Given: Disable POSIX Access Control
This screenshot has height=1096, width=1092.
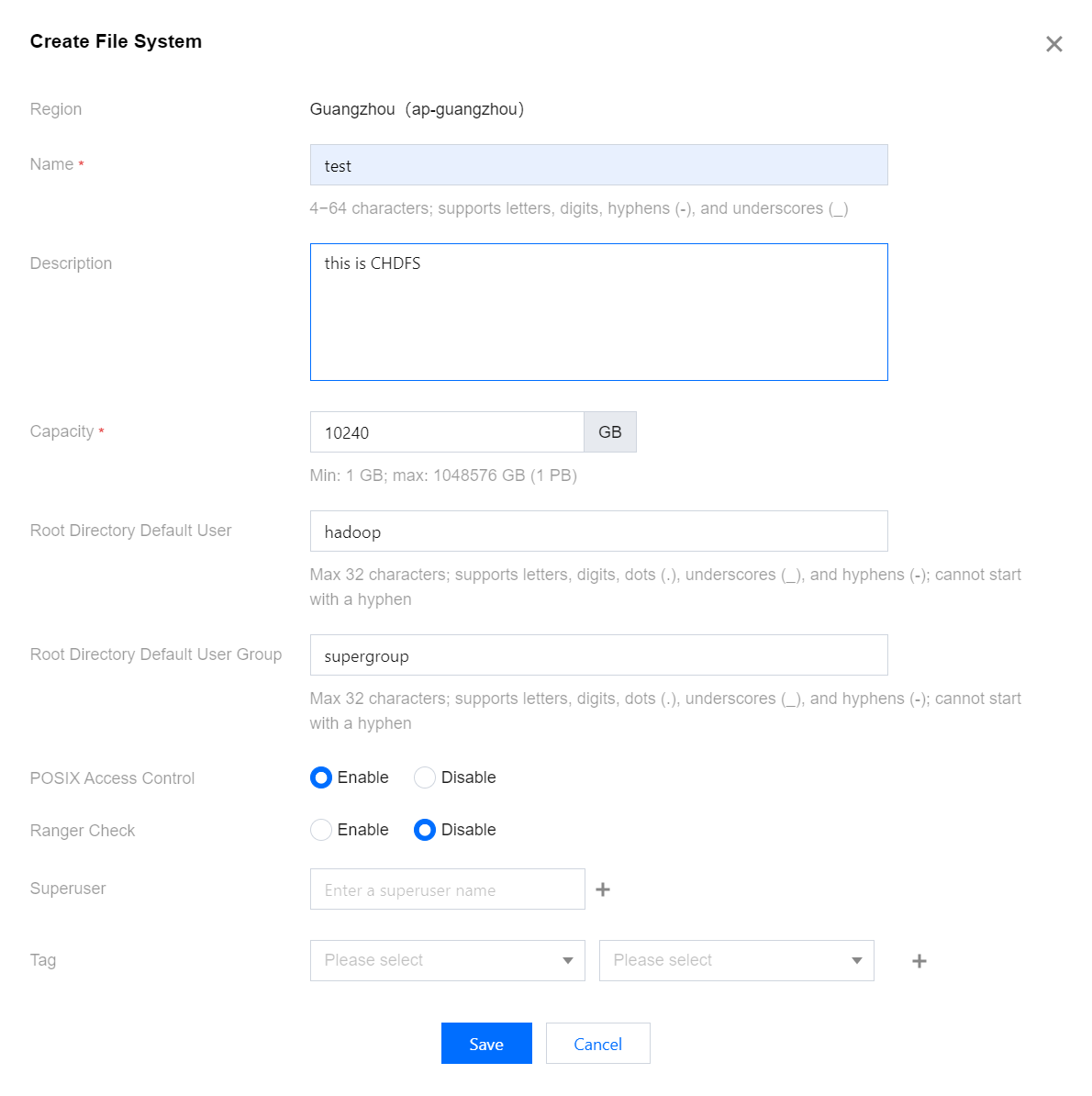Looking at the screenshot, I should point(425,778).
